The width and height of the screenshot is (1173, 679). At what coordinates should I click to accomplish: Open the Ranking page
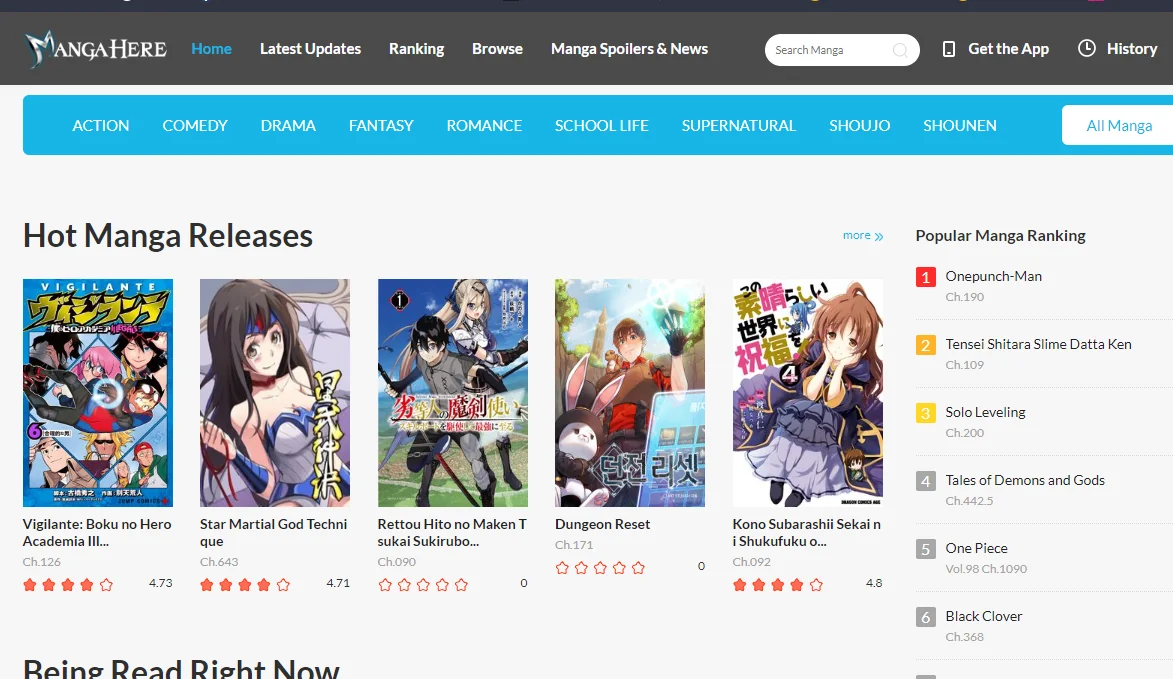click(416, 48)
